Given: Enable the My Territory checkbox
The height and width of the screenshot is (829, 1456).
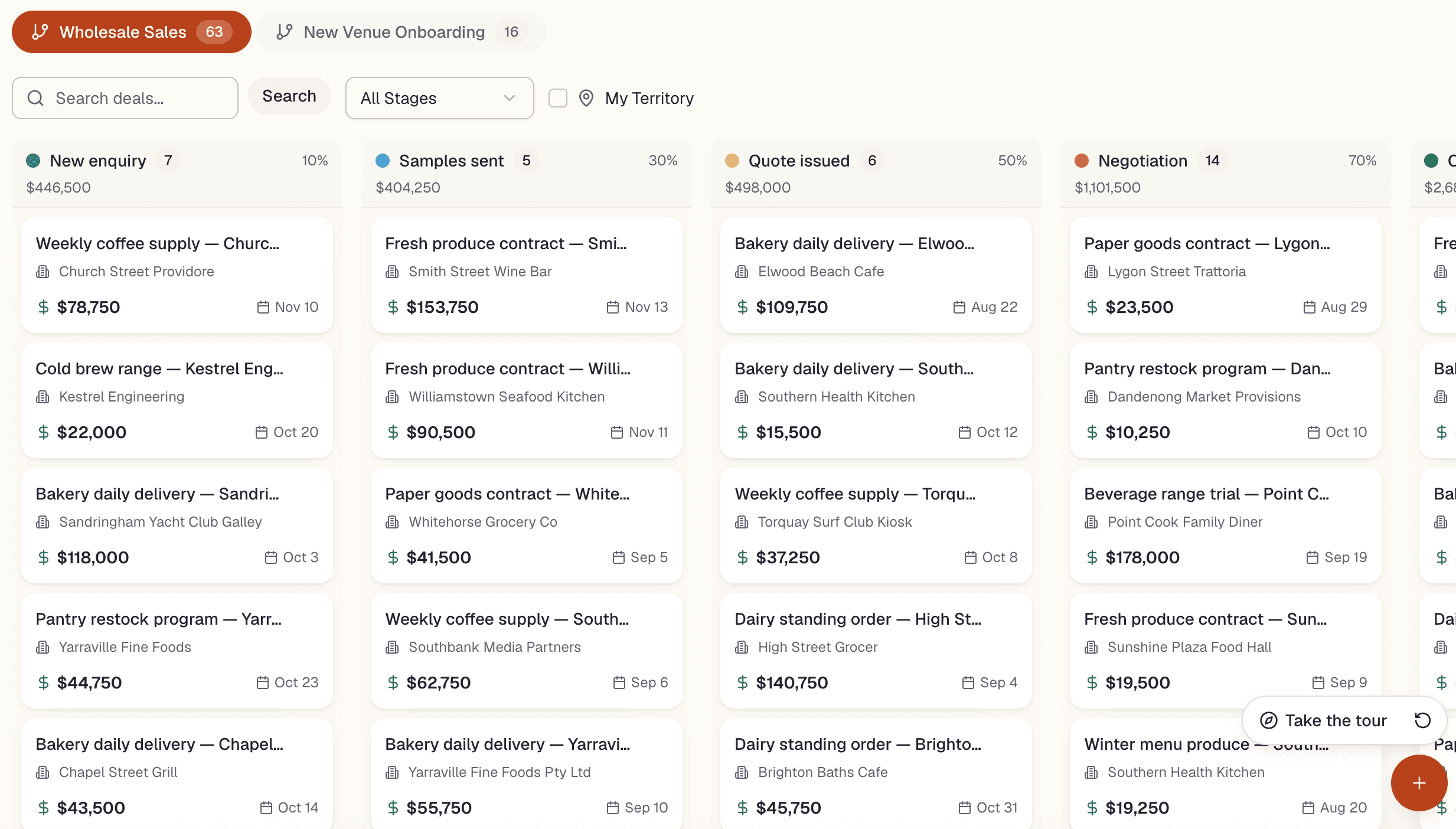Looking at the screenshot, I should point(558,98).
